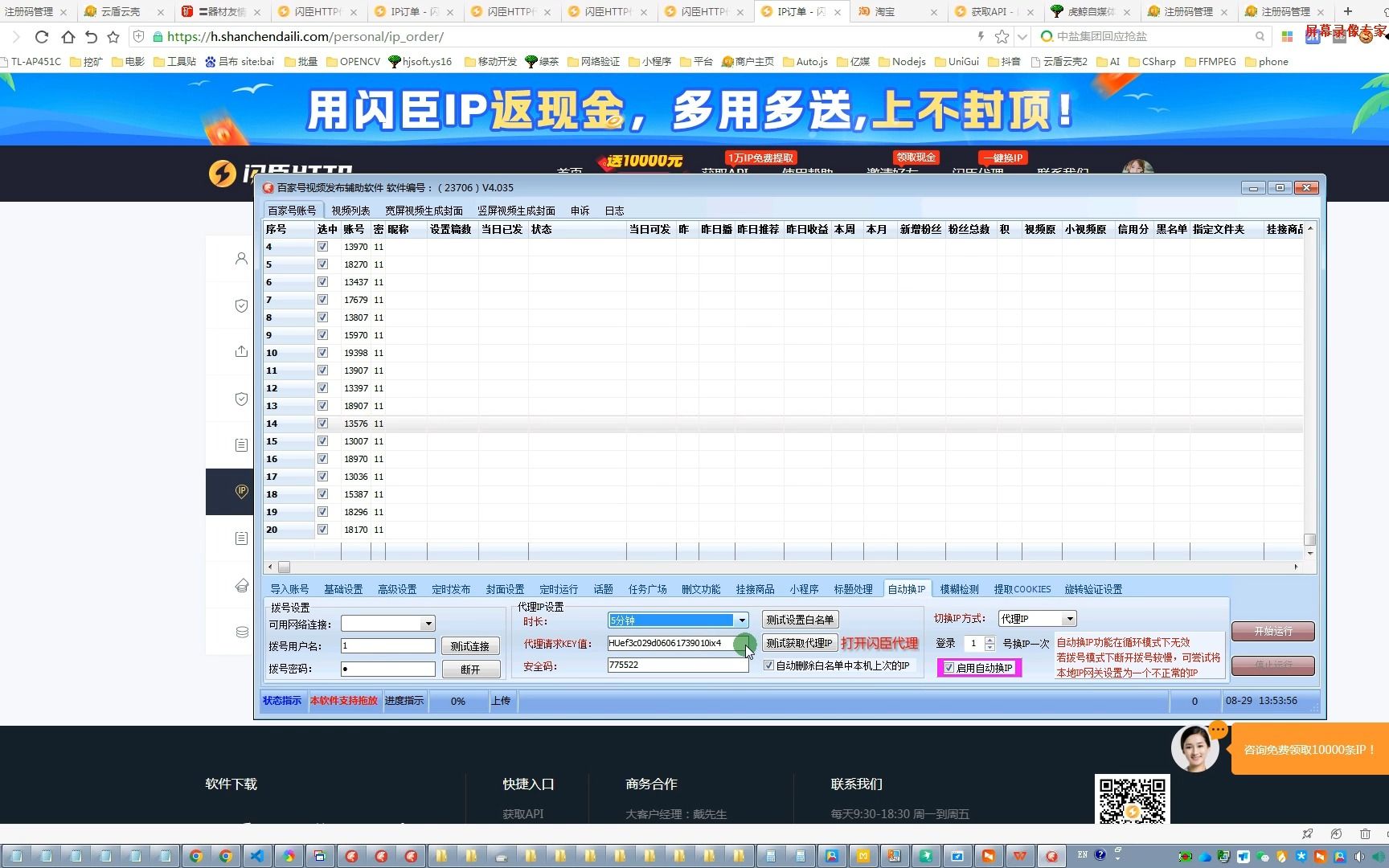This screenshot has width=1389, height=868.
Task: Switch to the 日志 tab
Action: (614, 211)
